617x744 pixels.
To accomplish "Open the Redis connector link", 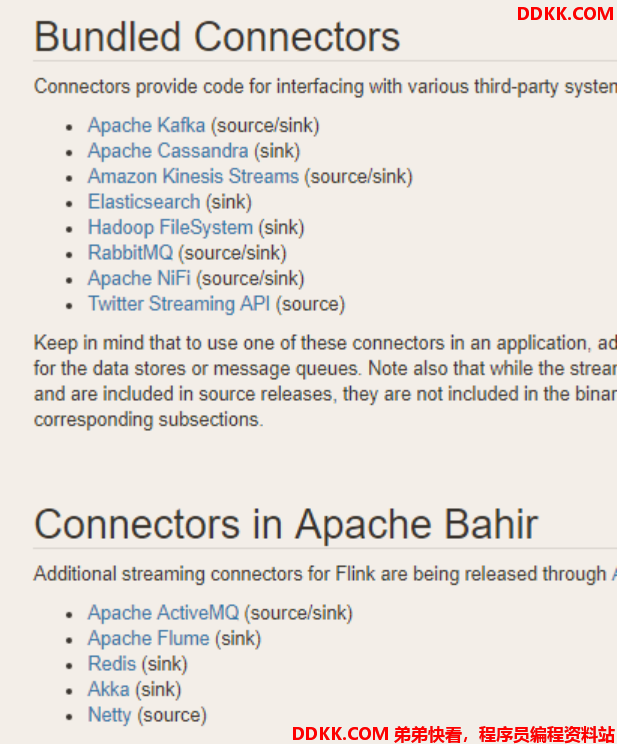I will click(x=112, y=664).
